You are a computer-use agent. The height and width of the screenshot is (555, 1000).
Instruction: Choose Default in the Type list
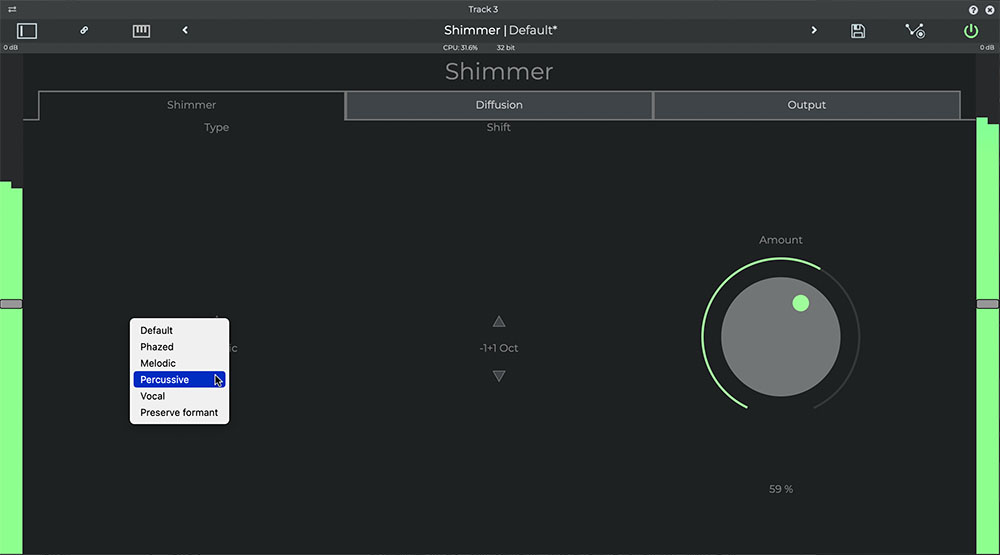pos(157,331)
